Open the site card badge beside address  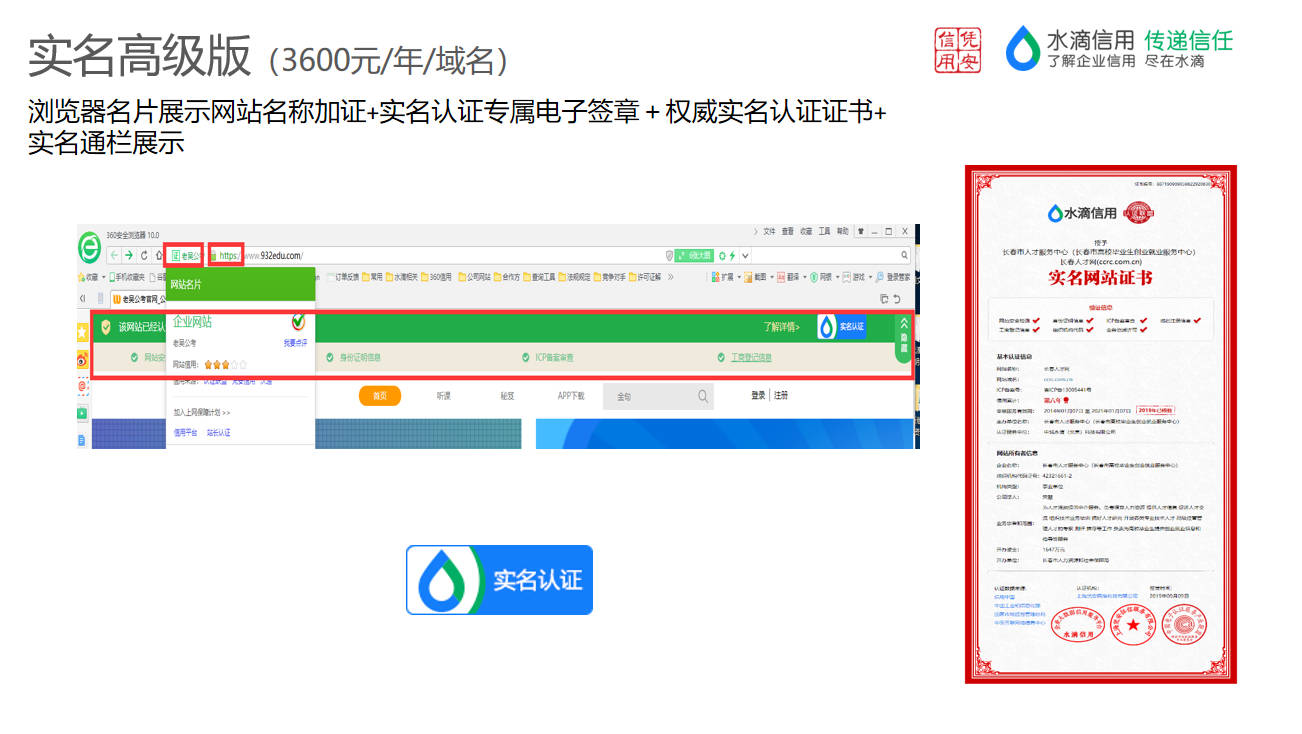coord(183,256)
